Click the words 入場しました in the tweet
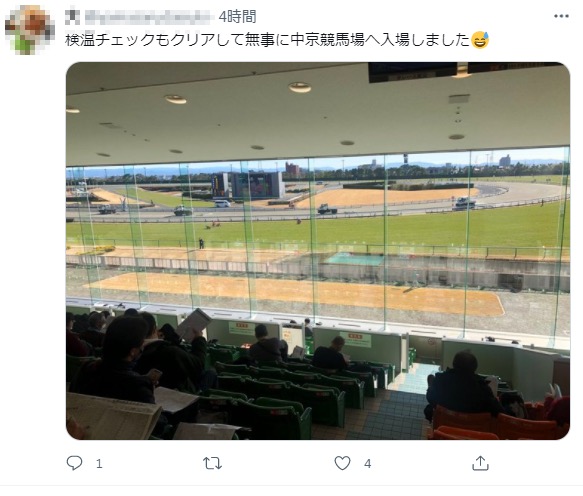The width and height of the screenshot is (583, 496). 425,40
